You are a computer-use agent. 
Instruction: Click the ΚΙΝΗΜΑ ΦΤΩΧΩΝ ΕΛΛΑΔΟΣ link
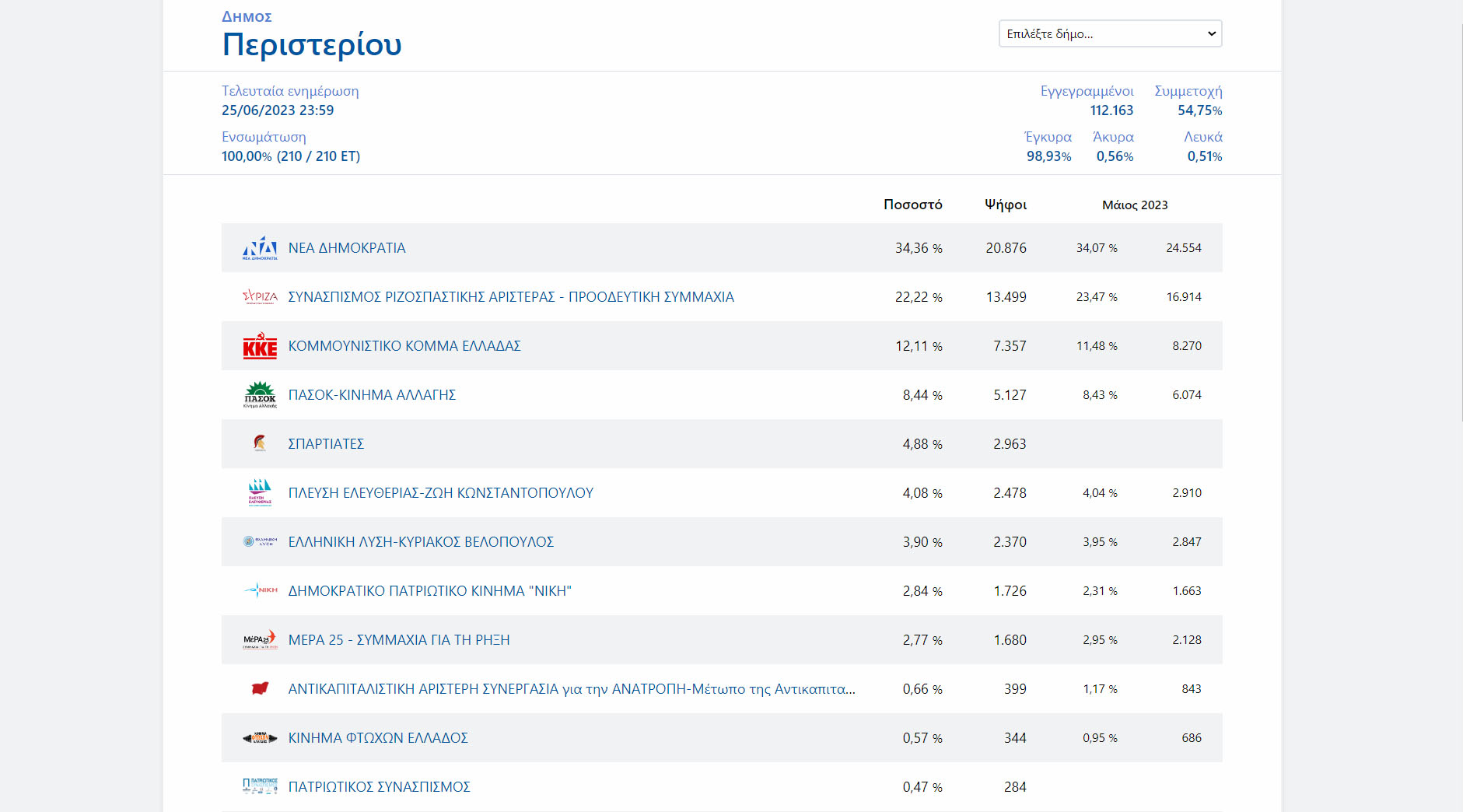(x=378, y=738)
